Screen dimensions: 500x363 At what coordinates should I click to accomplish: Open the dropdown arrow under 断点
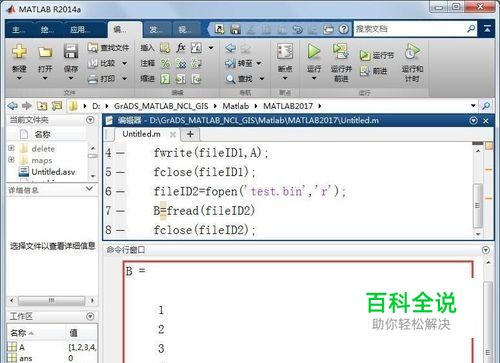285,78
